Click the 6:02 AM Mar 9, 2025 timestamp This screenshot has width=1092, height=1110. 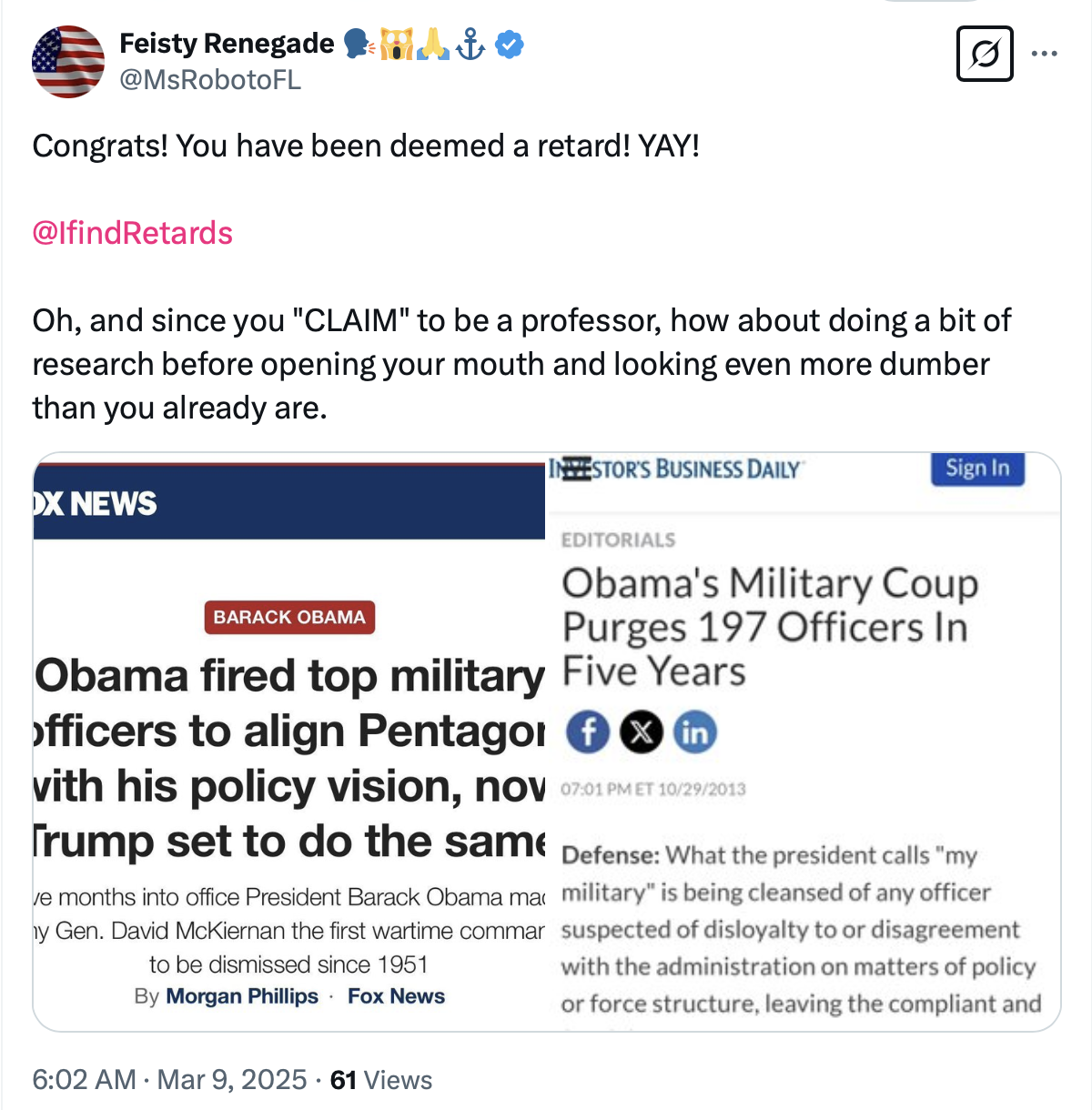coord(169,1080)
